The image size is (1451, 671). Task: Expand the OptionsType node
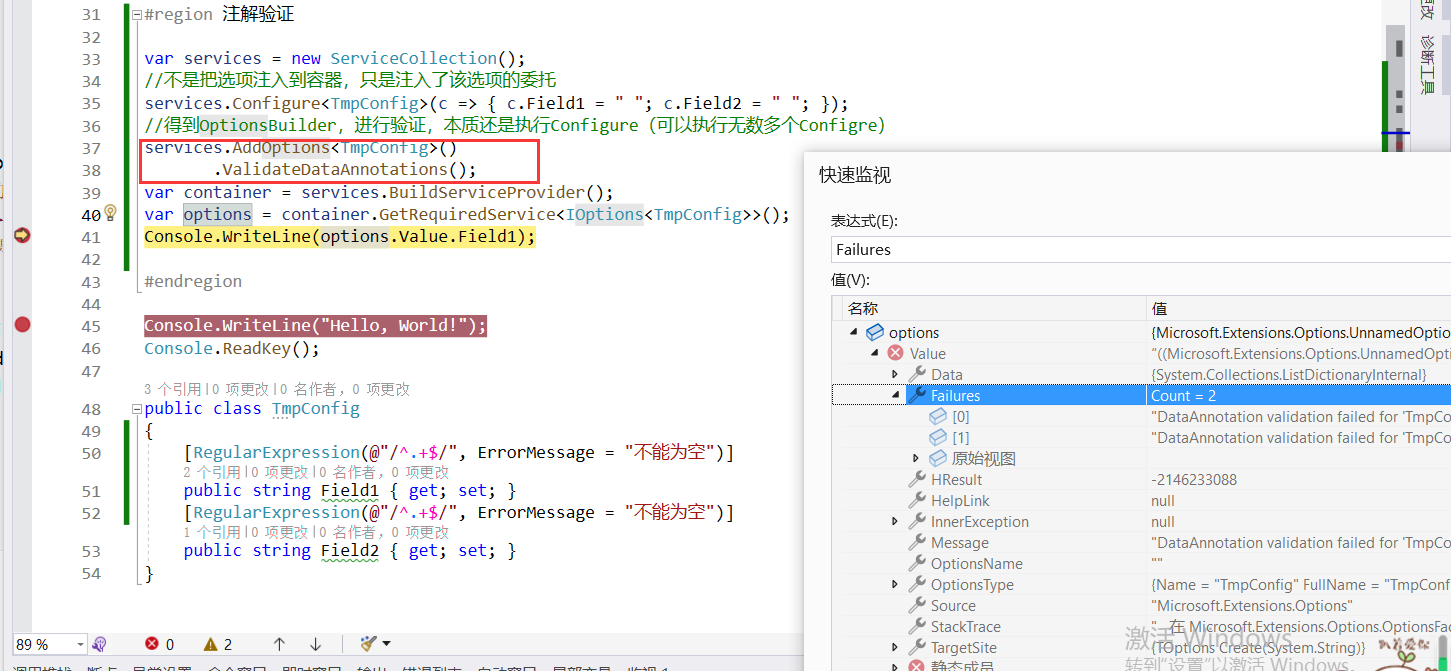[896, 584]
